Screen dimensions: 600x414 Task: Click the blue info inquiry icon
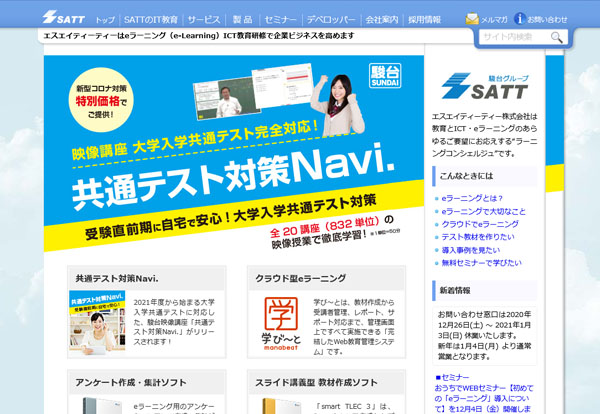(x=519, y=18)
